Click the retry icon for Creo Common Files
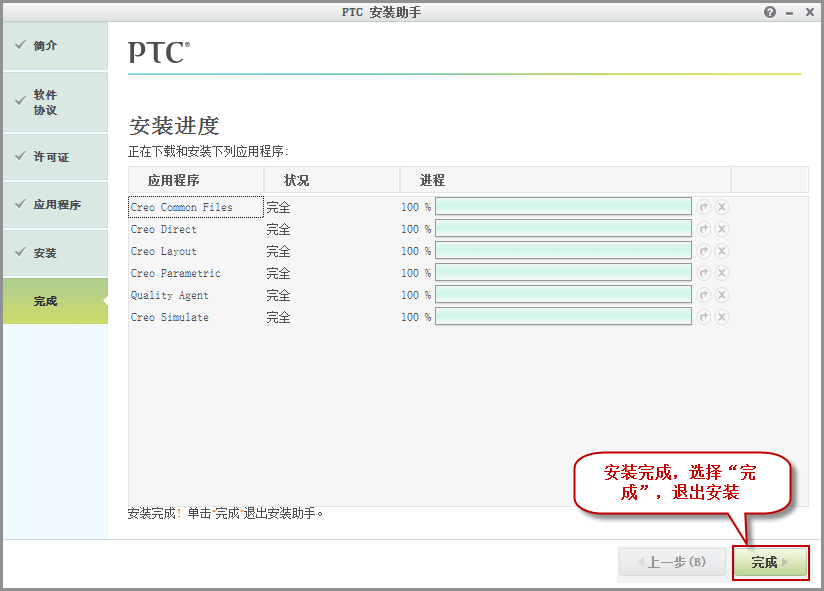Screen dimensions: 824x591 click(704, 207)
